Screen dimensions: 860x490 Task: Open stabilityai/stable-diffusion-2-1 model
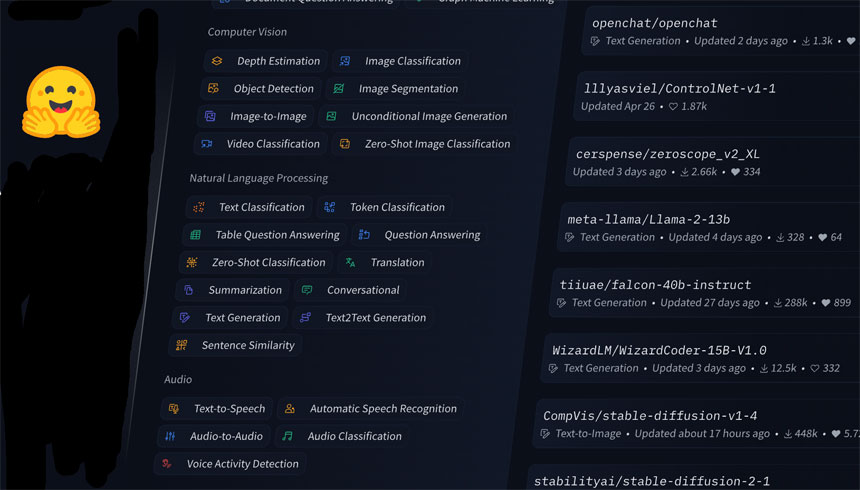[x=652, y=481]
